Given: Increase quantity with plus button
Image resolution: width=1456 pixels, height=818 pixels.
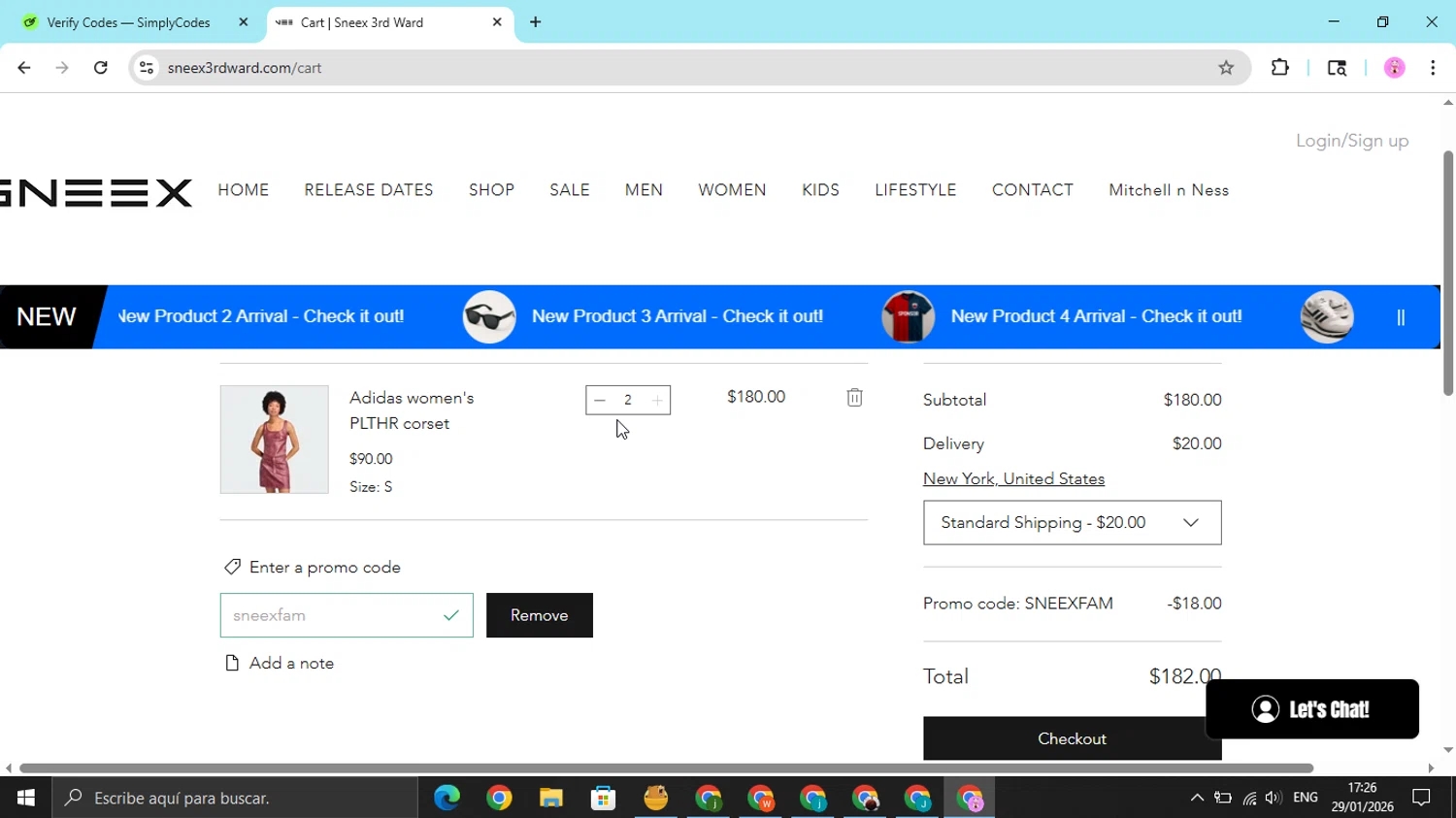Looking at the screenshot, I should [x=657, y=400].
